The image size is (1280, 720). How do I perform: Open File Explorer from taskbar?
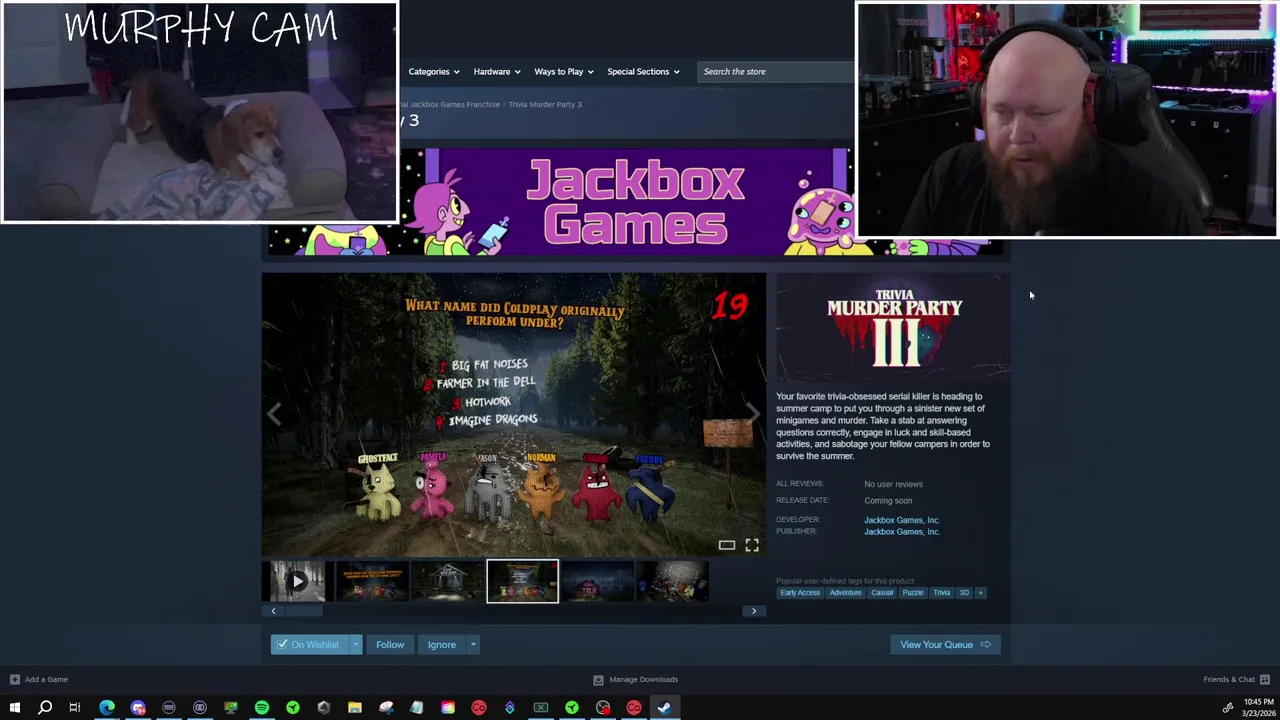(x=355, y=708)
